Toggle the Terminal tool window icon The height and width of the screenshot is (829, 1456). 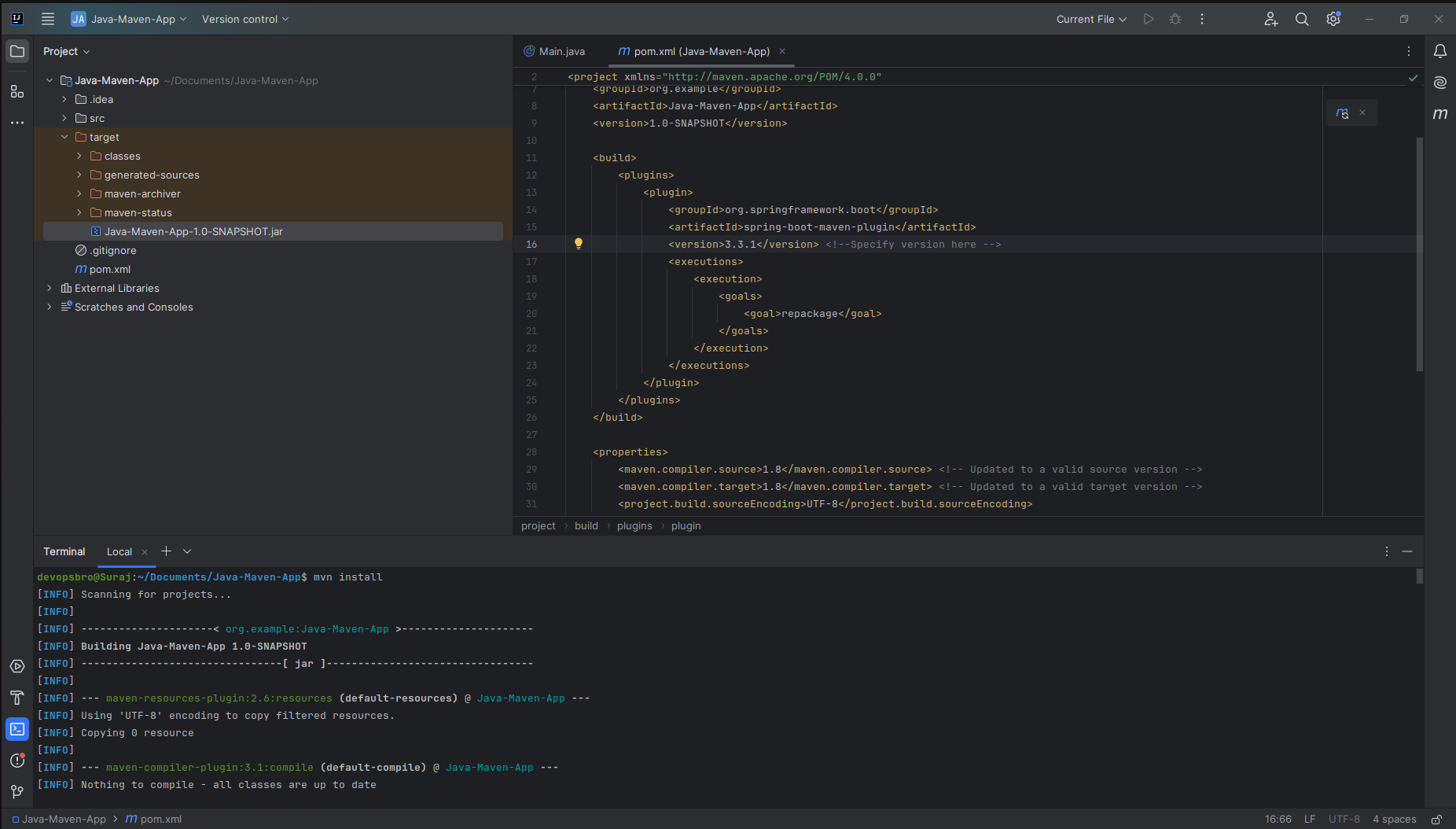pyautogui.click(x=17, y=729)
